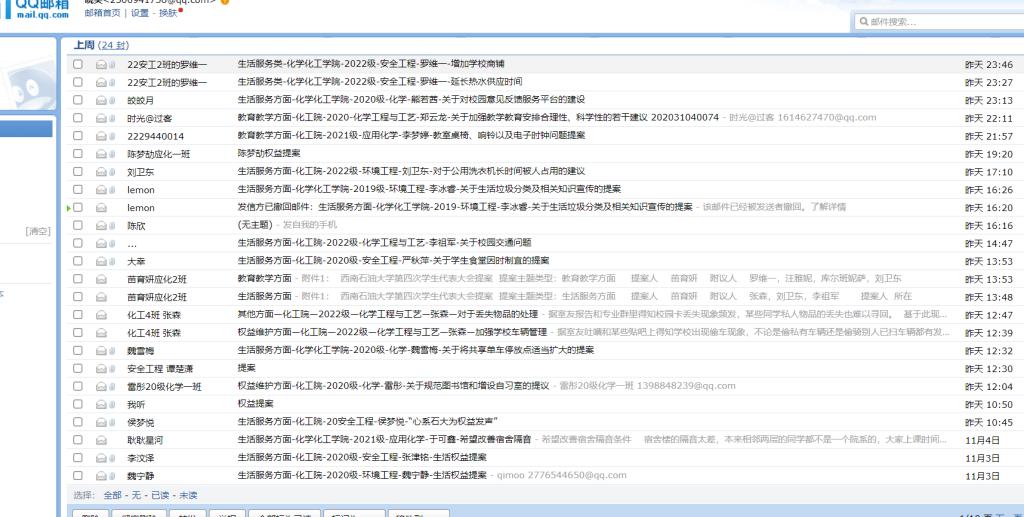
Task: Click envelope icon on 陈欣 email row
Action: click(101, 226)
